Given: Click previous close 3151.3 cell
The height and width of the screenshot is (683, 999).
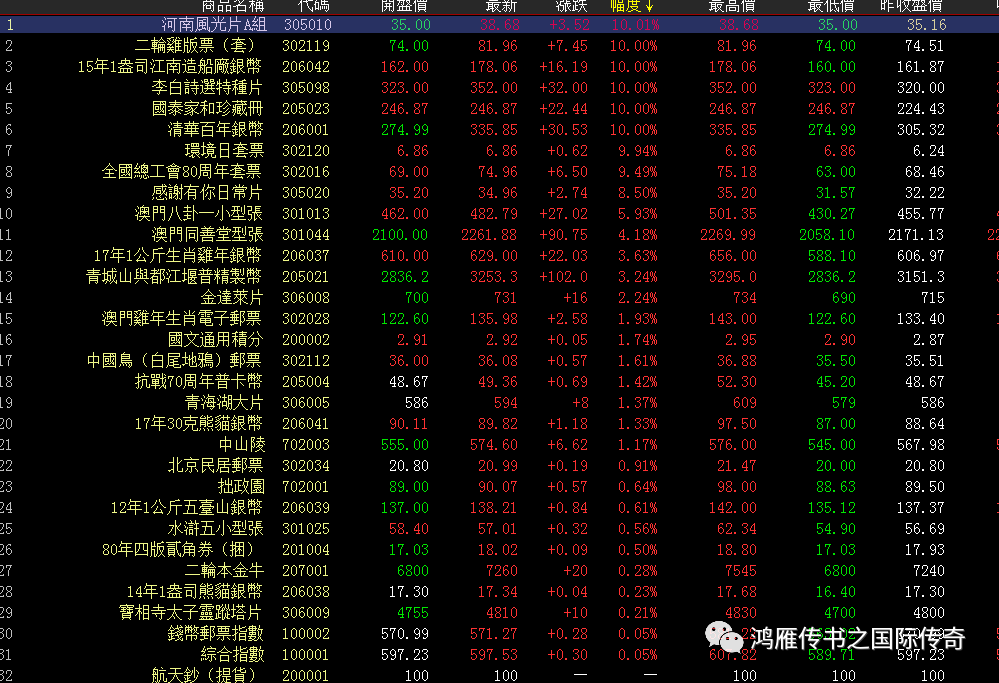Looking at the screenshot, I should coord(921,277).
